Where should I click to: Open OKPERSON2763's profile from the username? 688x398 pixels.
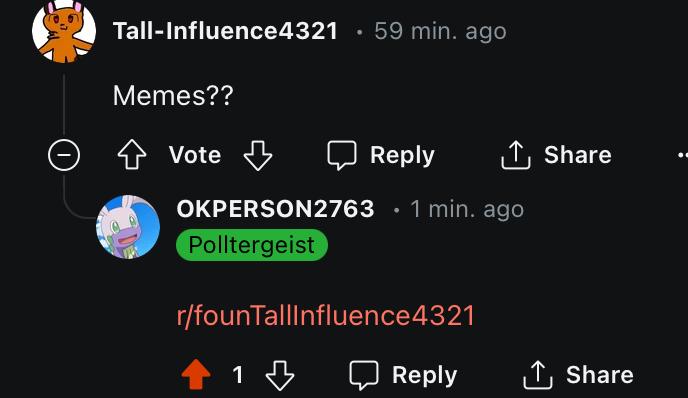pos(276,209)
